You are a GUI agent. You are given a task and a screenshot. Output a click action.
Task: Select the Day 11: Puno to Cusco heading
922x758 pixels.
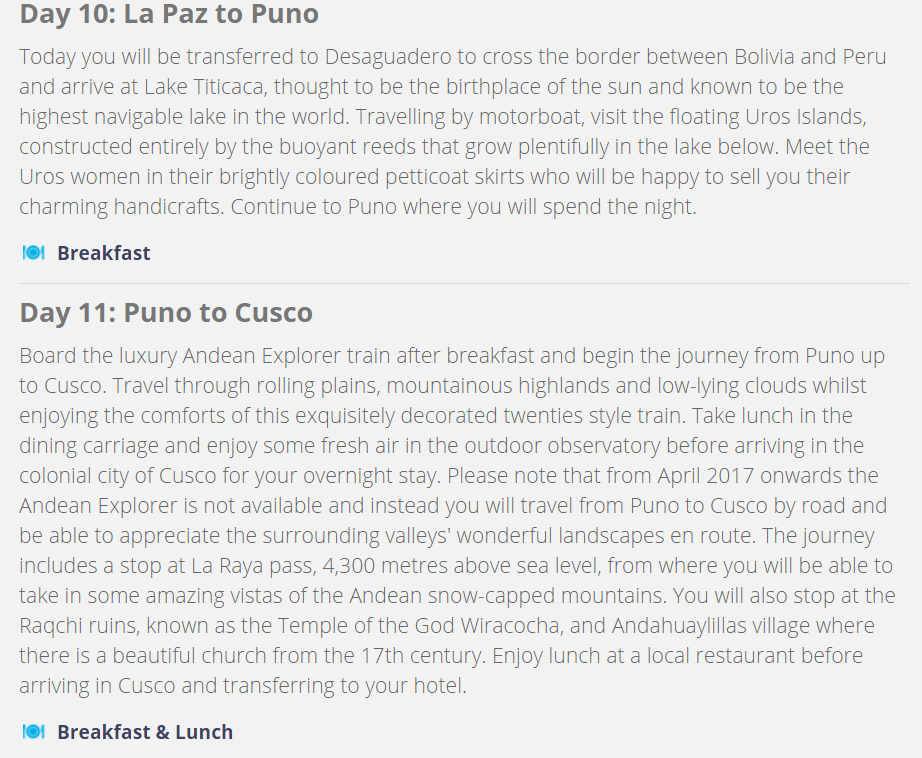tap(166, 312)
